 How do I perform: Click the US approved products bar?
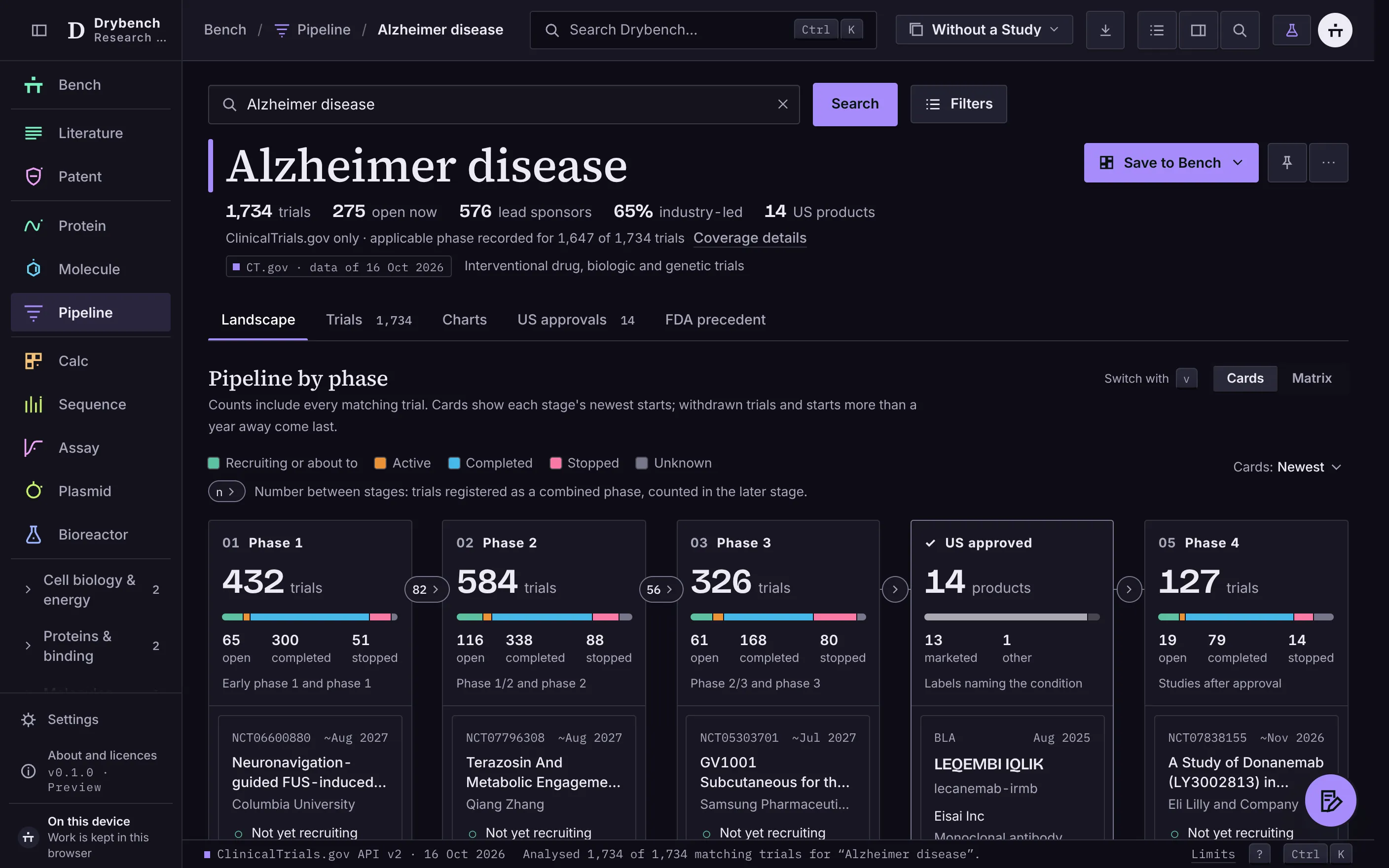(1012, 617)
